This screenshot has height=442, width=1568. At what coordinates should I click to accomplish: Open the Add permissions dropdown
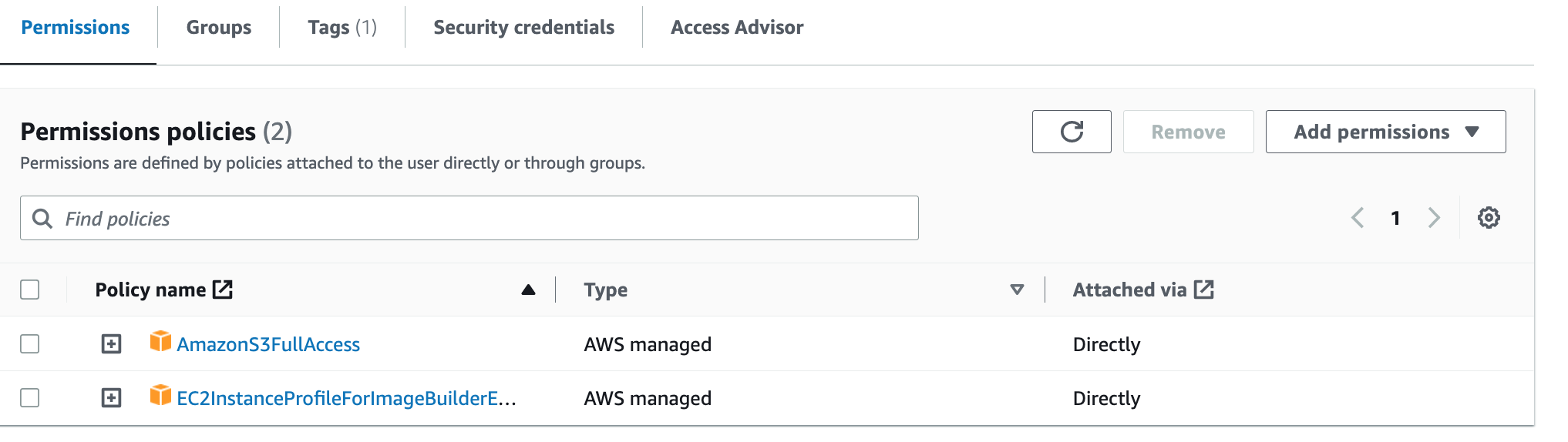coord(1385,132)
